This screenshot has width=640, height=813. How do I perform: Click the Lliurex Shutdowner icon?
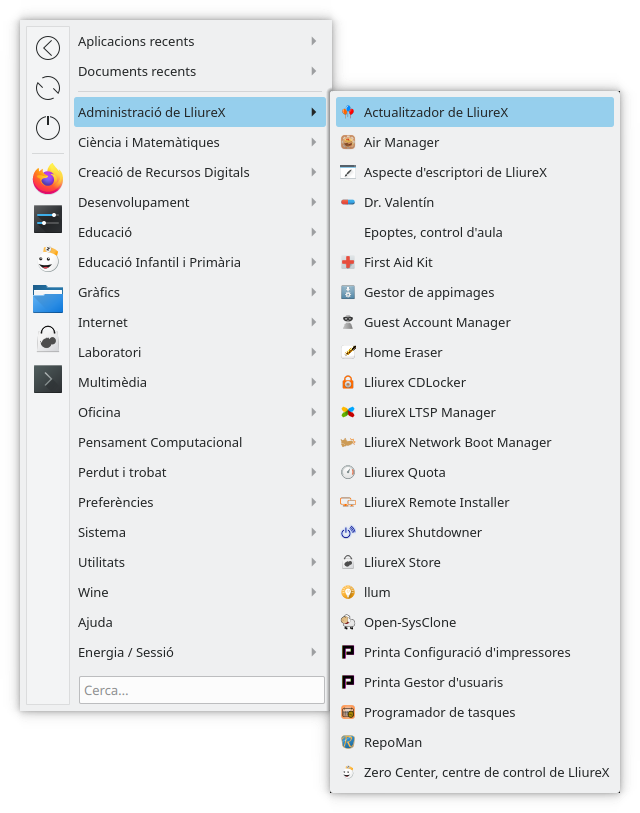pos(348,533)
